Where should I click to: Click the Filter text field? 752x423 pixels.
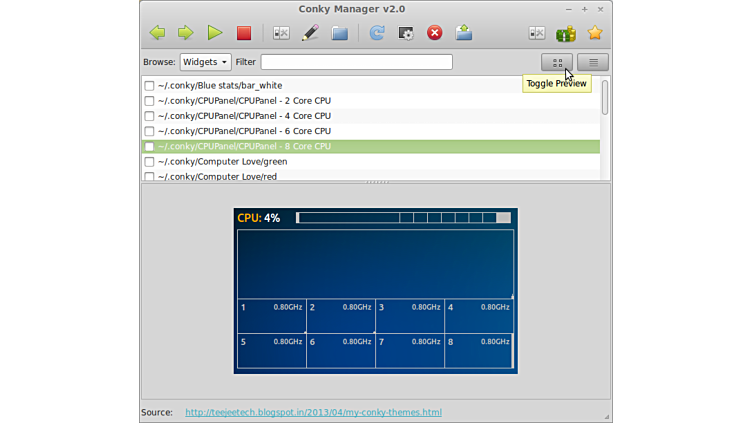pos(356,62)
